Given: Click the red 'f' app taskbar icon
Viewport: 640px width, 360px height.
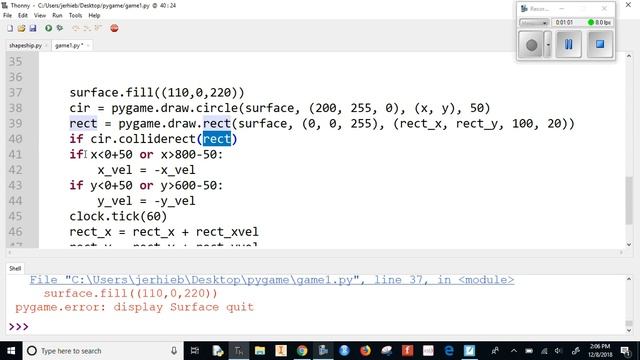Looking at the screenshot, I should [x=407, y=351].
